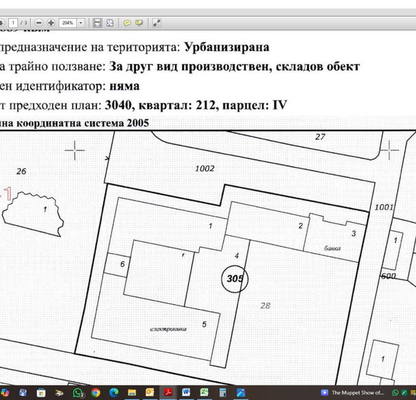This screenshot has height=400, width=416.
Task: Click the zoom in plus button
Action: click(x=51, y=23)
